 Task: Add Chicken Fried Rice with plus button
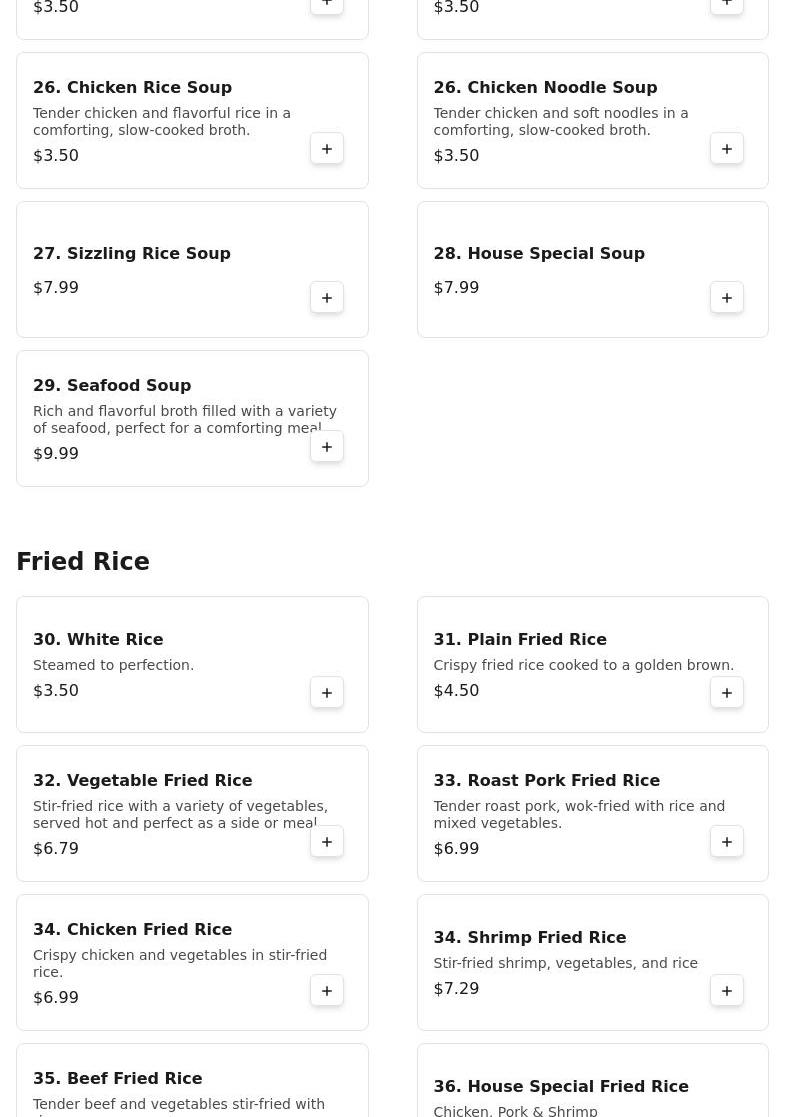click(327, 990)
